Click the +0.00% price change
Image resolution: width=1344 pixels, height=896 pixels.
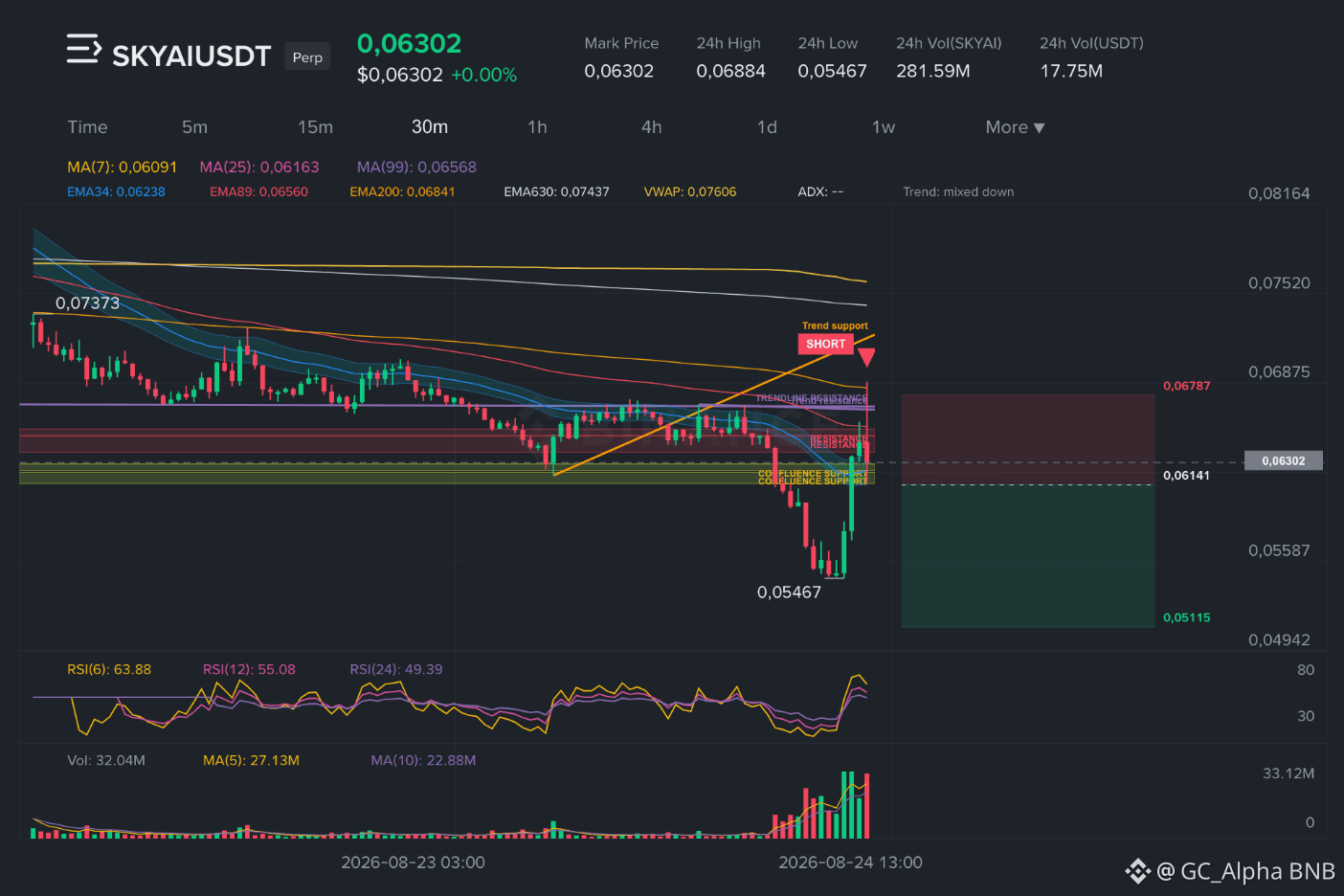pyautogui.click(x=483, y=75)
